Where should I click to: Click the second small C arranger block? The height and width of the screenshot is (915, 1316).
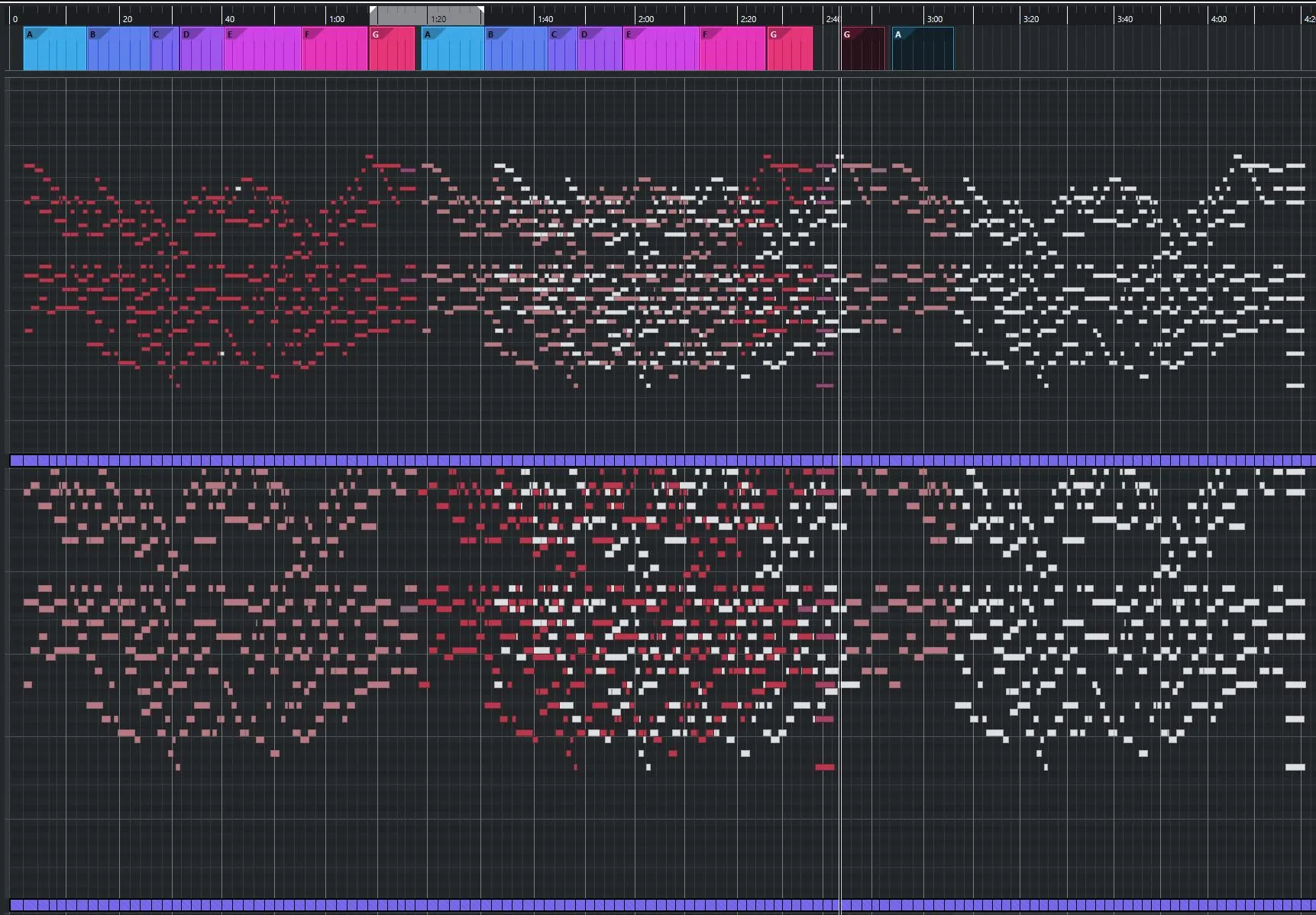click(562, 50)
